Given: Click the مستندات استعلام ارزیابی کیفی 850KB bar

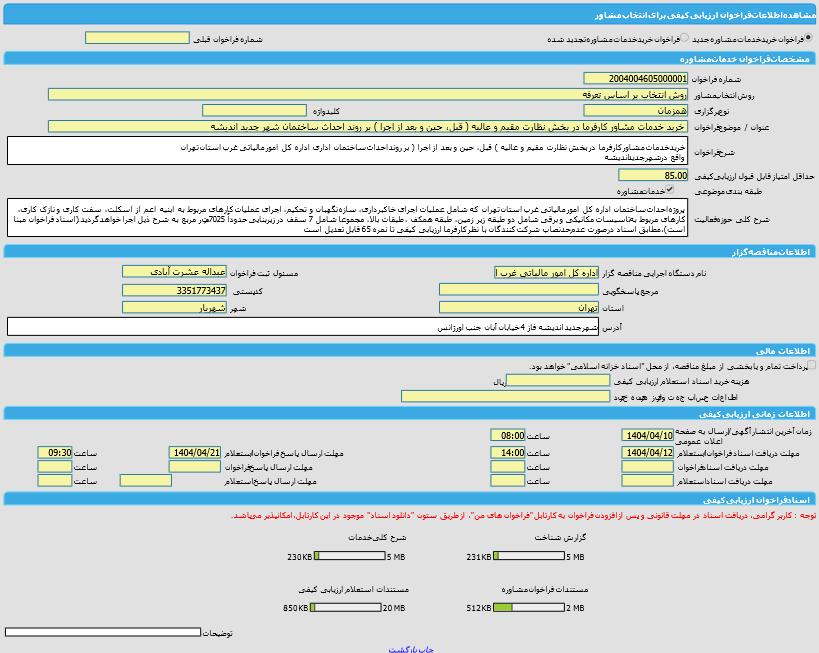Looking at the screenshot, I should 345,607.
